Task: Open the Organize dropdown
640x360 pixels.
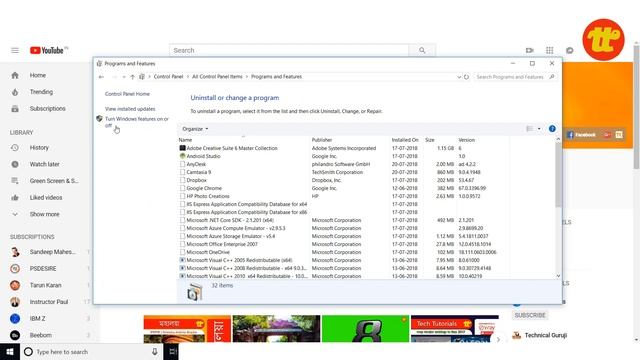Action: point(195,129)
